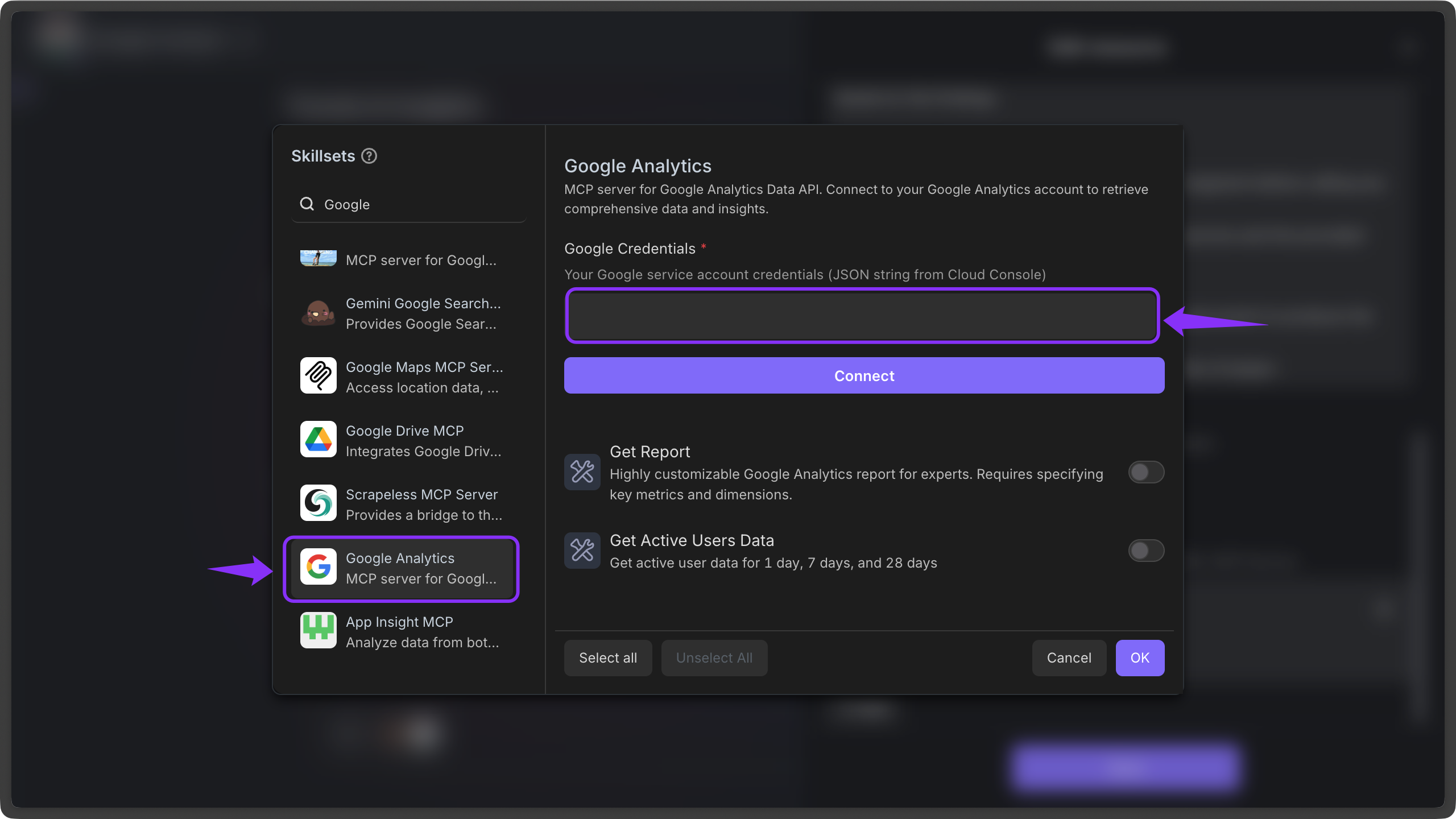Click Select all
This screenshot has height=819, width=1456.
pyautogui.click(x=607, y=657)
